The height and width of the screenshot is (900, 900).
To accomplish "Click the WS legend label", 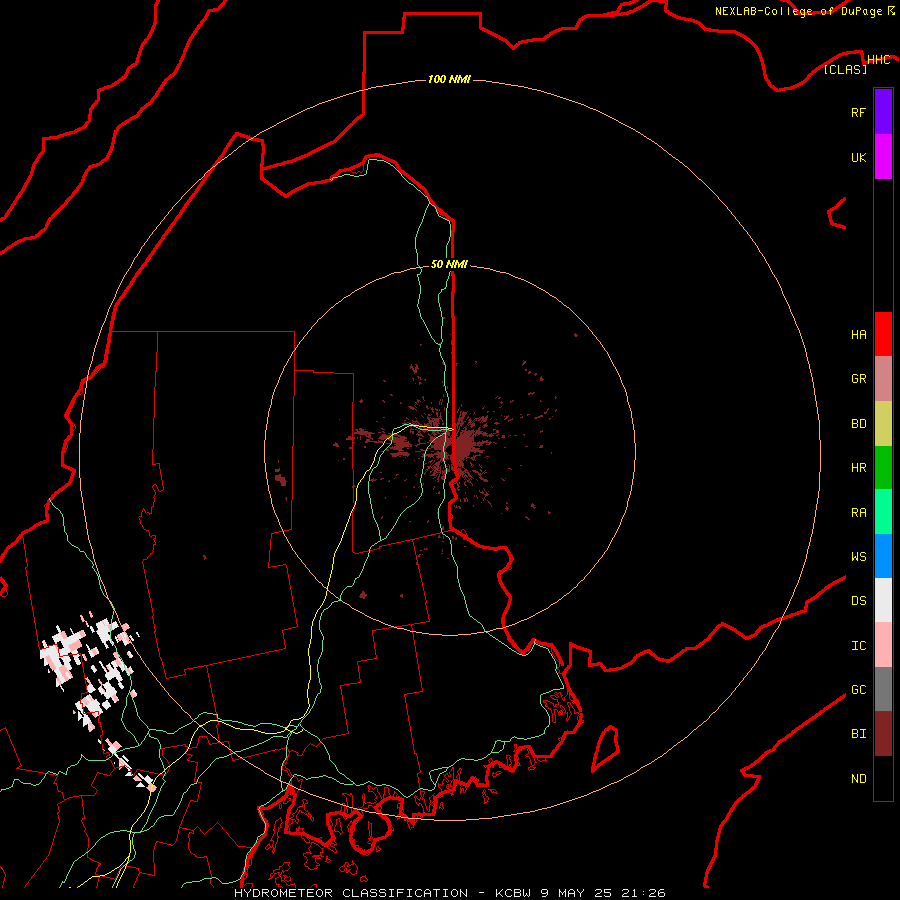I will tap(858, 557).
